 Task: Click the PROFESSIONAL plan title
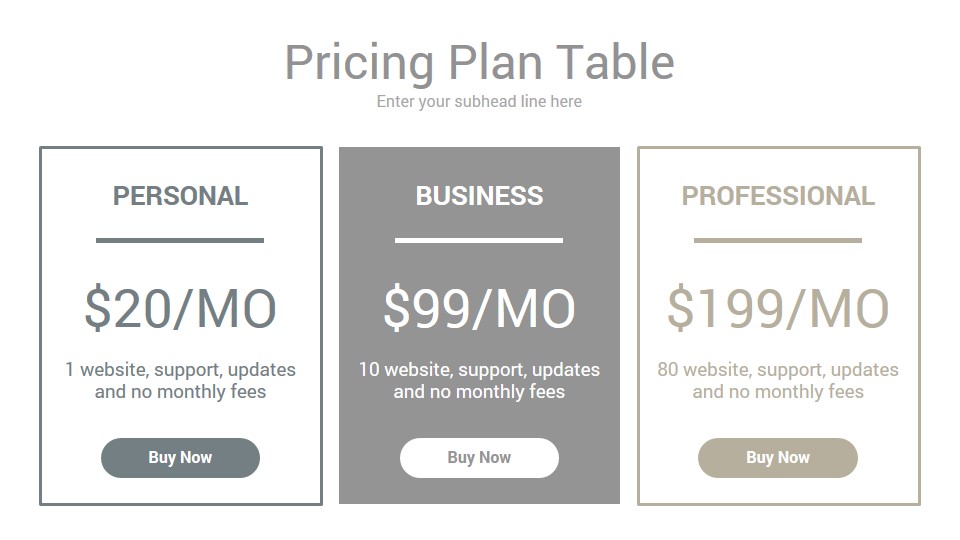pos(778,196)
